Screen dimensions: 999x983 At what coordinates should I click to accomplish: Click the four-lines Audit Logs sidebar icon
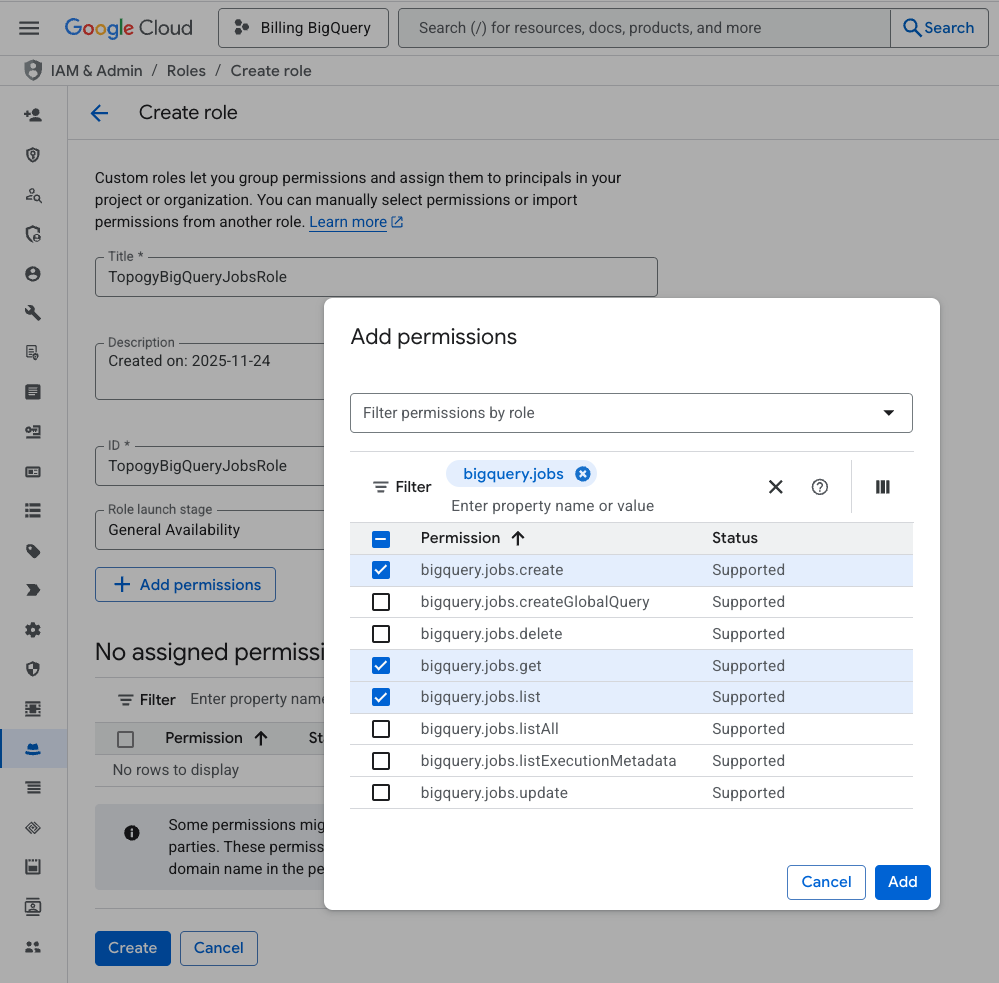(32, 788)
